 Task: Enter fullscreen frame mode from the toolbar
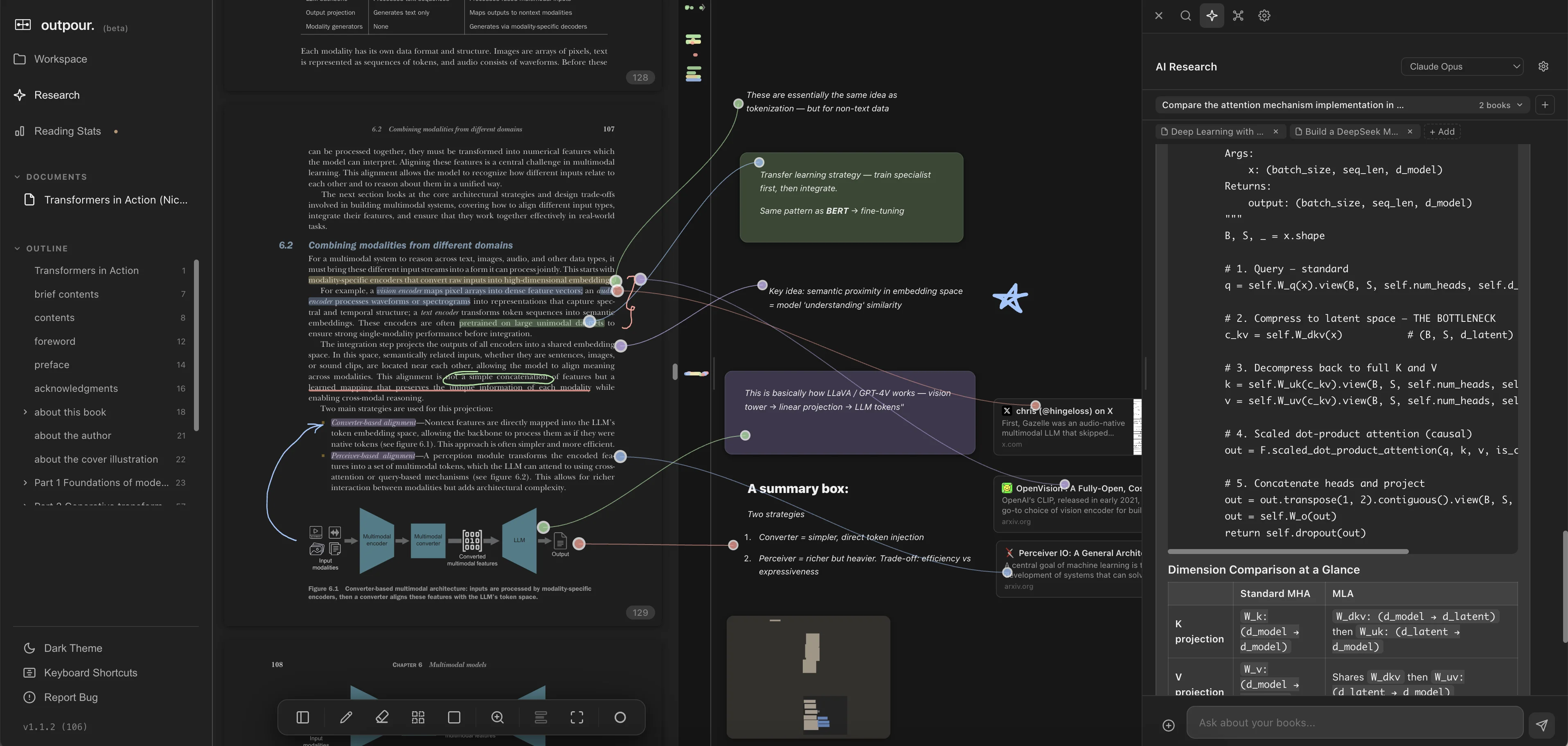pyautogui.click(x=577, y=717)
